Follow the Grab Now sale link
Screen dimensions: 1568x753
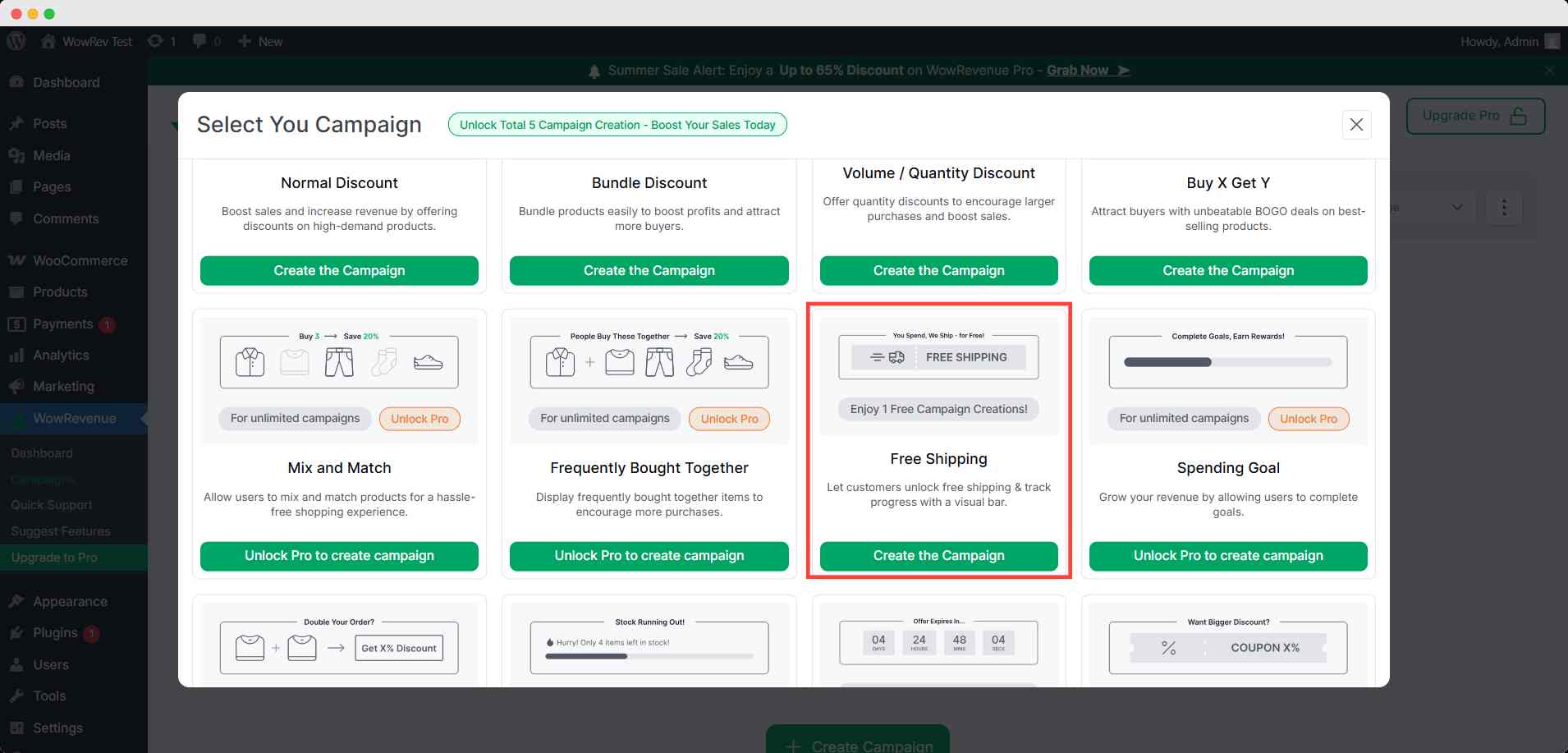1088,71
